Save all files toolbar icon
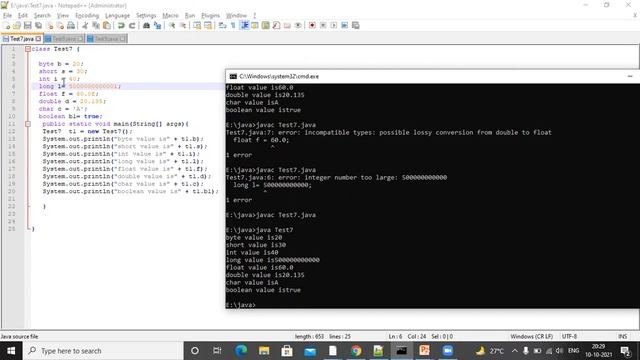This screenshot has width=640, height=360. pos(38,25)
